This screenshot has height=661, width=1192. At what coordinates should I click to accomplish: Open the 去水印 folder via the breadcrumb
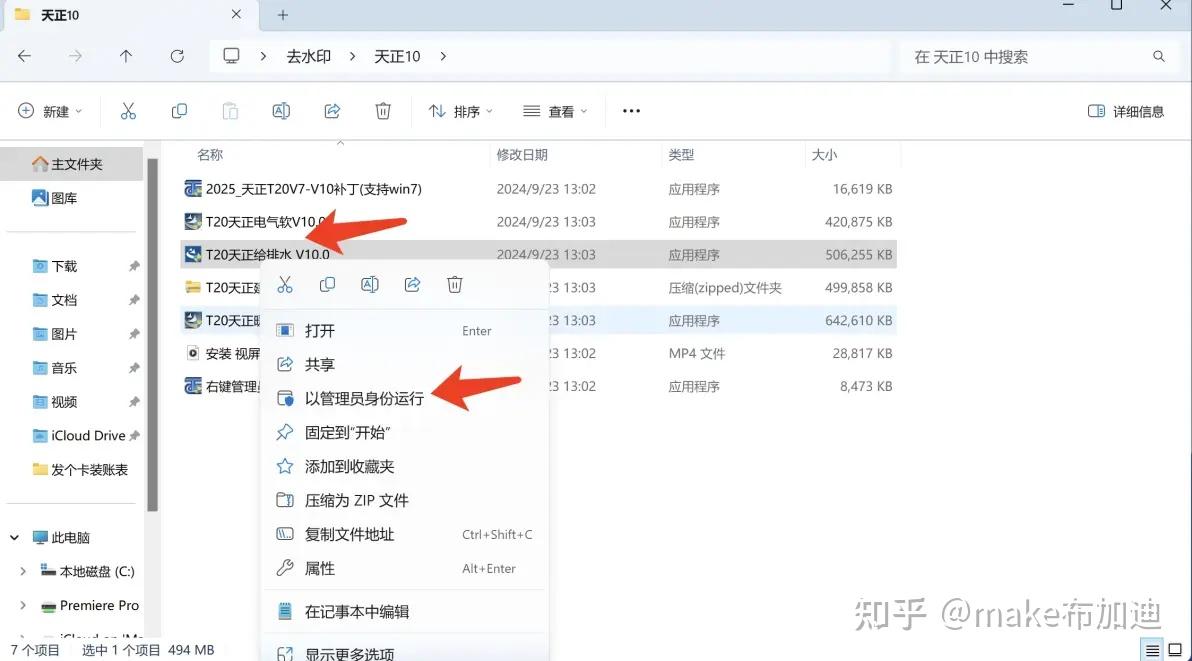(x=308, y=56)
